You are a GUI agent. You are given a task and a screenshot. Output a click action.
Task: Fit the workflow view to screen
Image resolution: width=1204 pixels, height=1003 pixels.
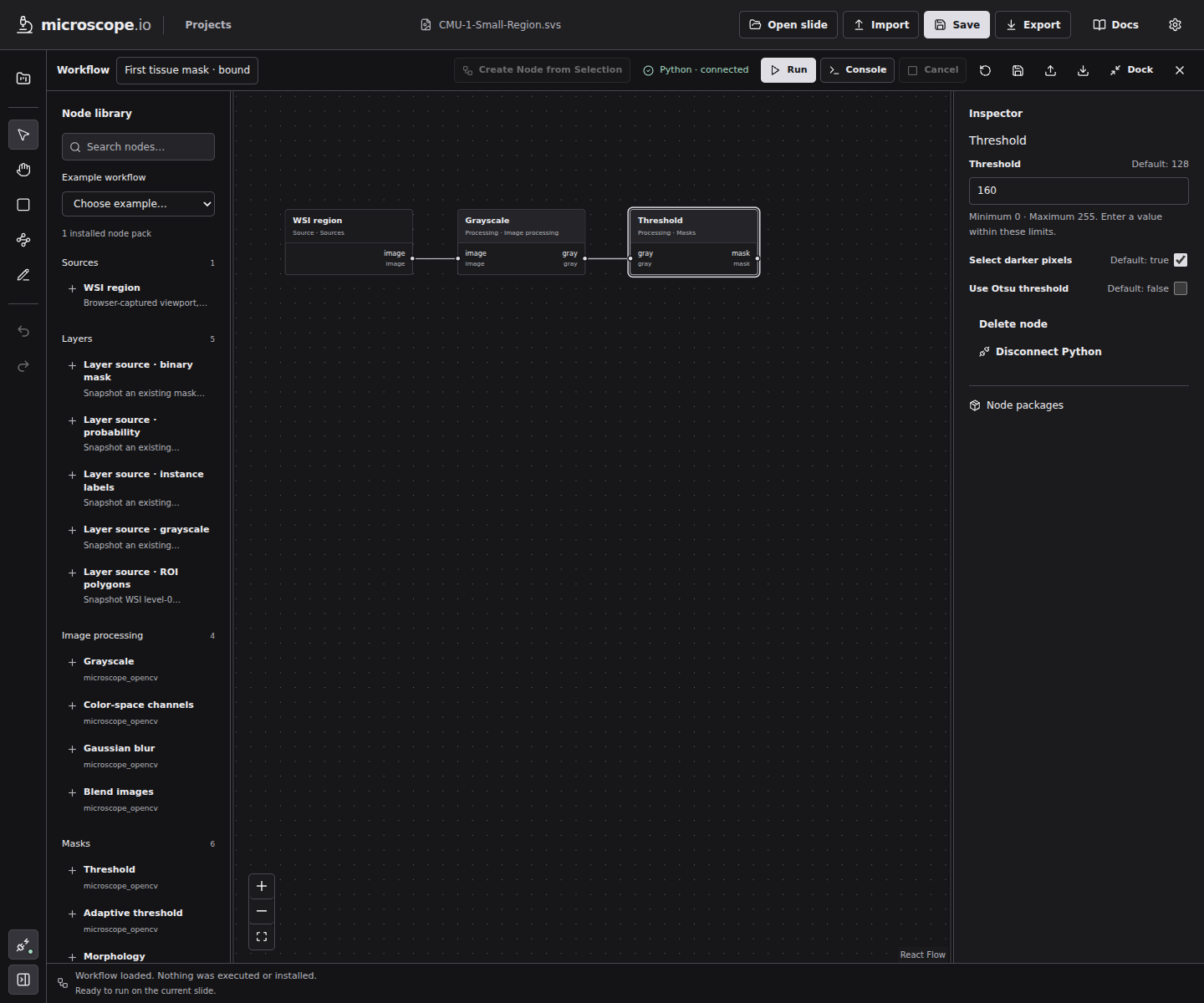[262, 937]
